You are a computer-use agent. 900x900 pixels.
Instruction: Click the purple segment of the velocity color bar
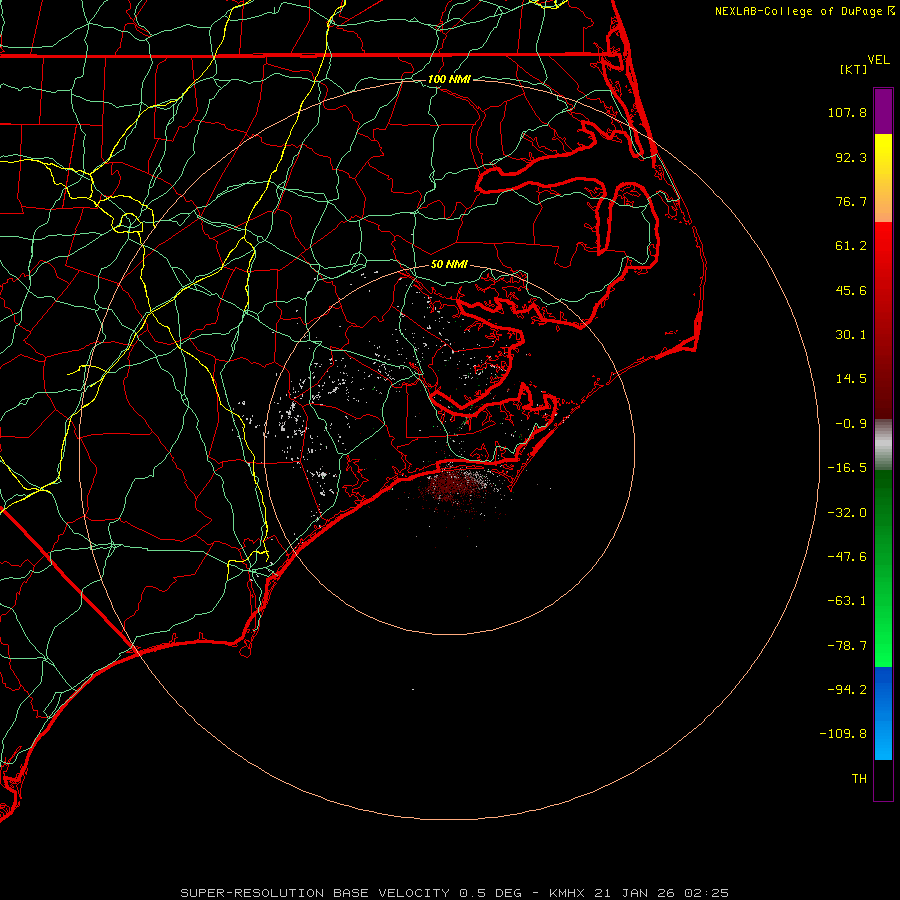point(883,111)
